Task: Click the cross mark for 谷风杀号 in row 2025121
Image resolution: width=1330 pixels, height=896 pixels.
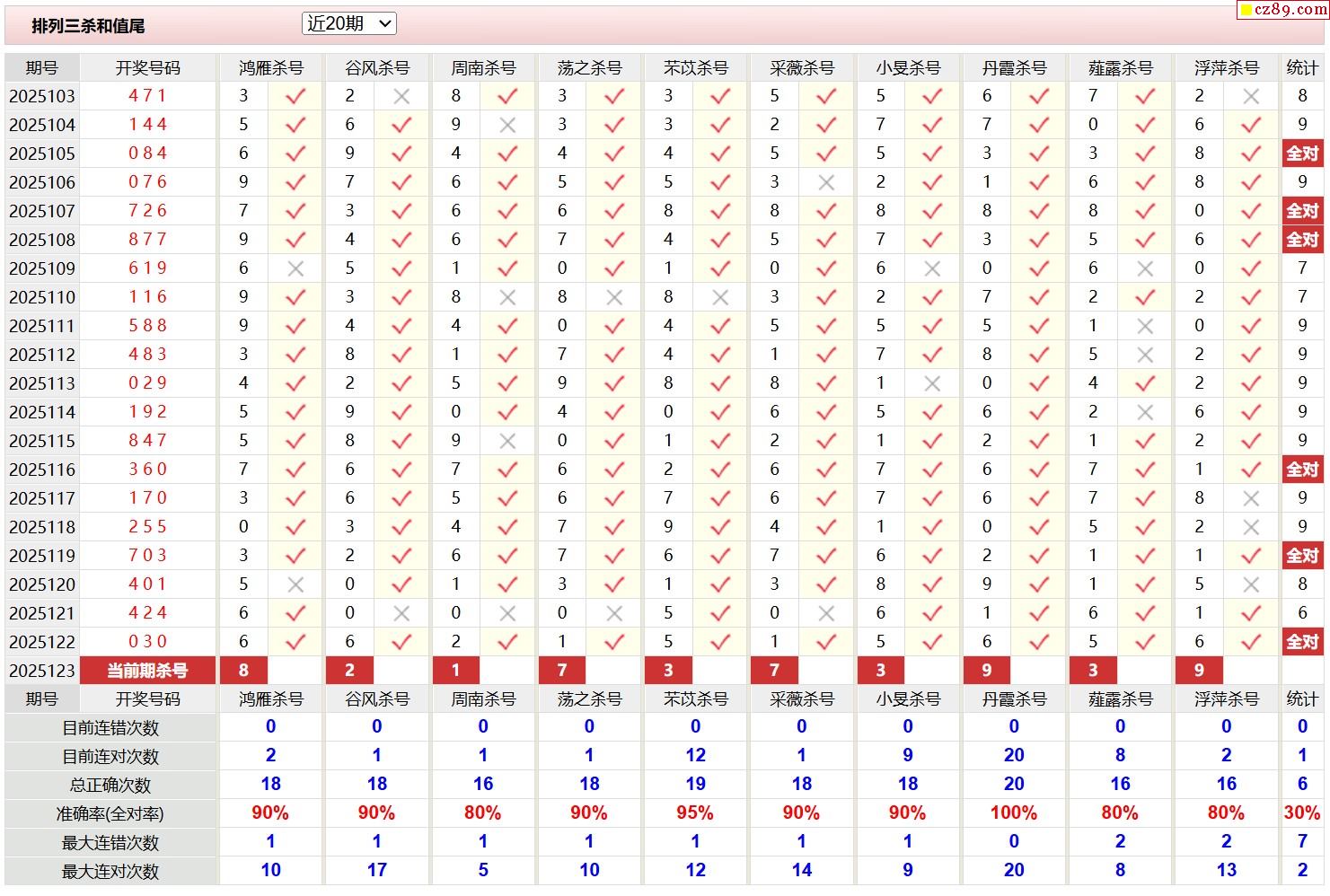Action: click(x=401, y=613)
